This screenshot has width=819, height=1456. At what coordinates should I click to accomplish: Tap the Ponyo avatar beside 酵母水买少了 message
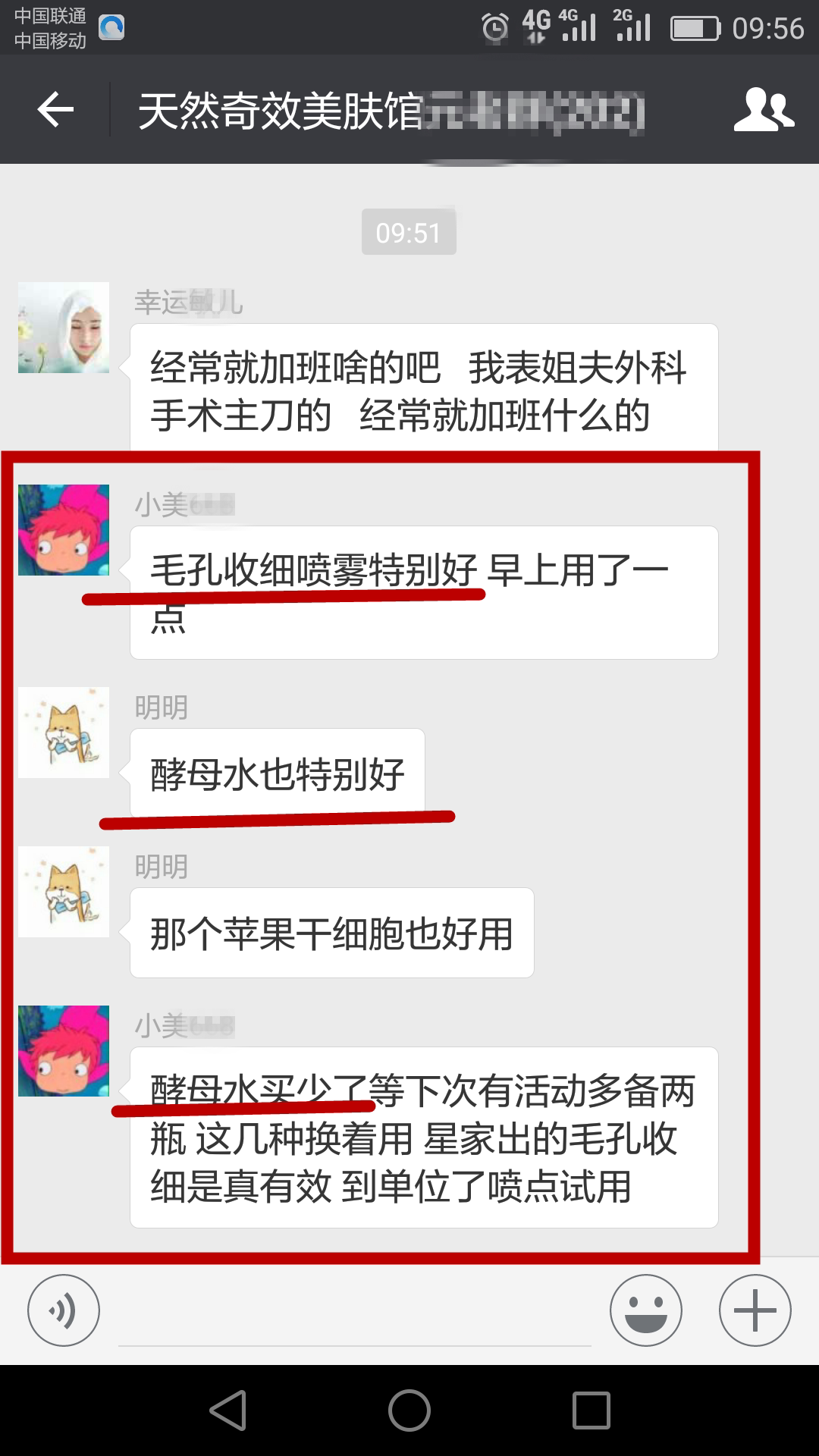[64, 1051]
